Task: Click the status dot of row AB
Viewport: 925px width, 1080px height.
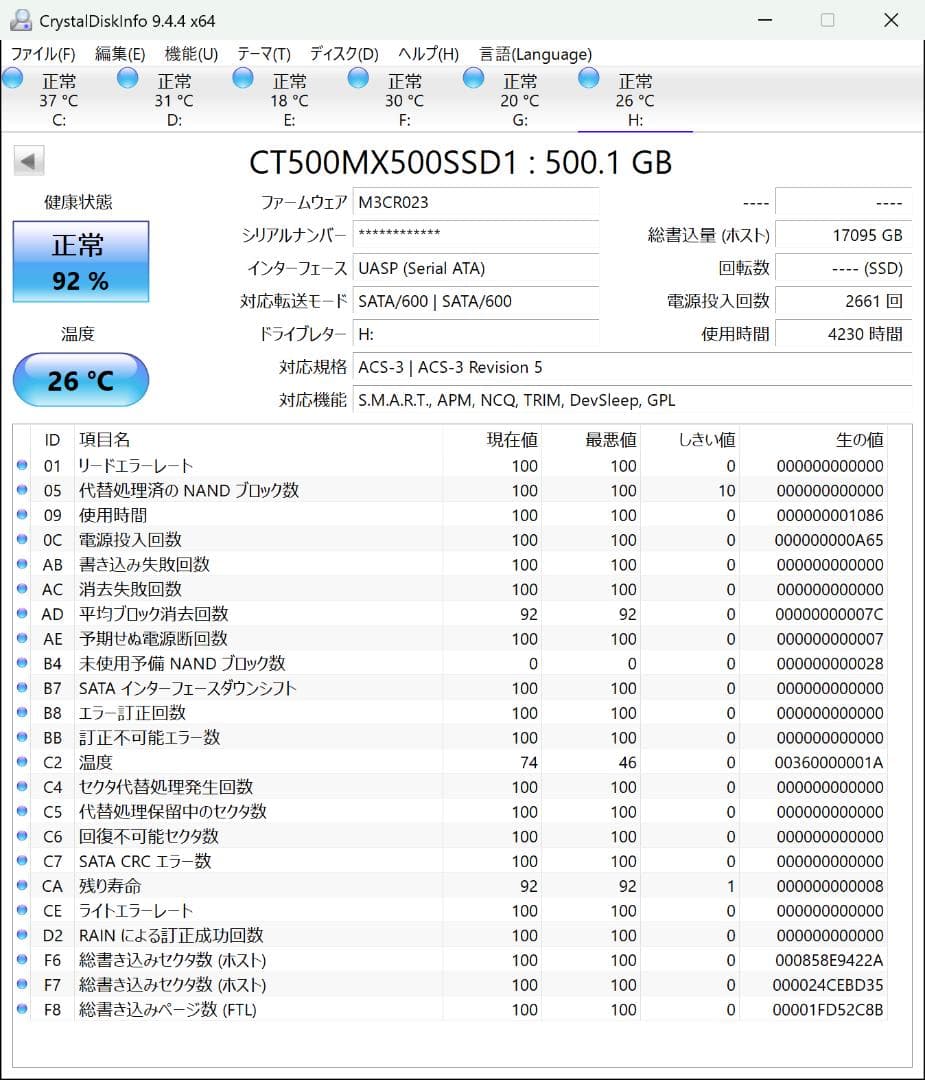Action: click(22, 564)
